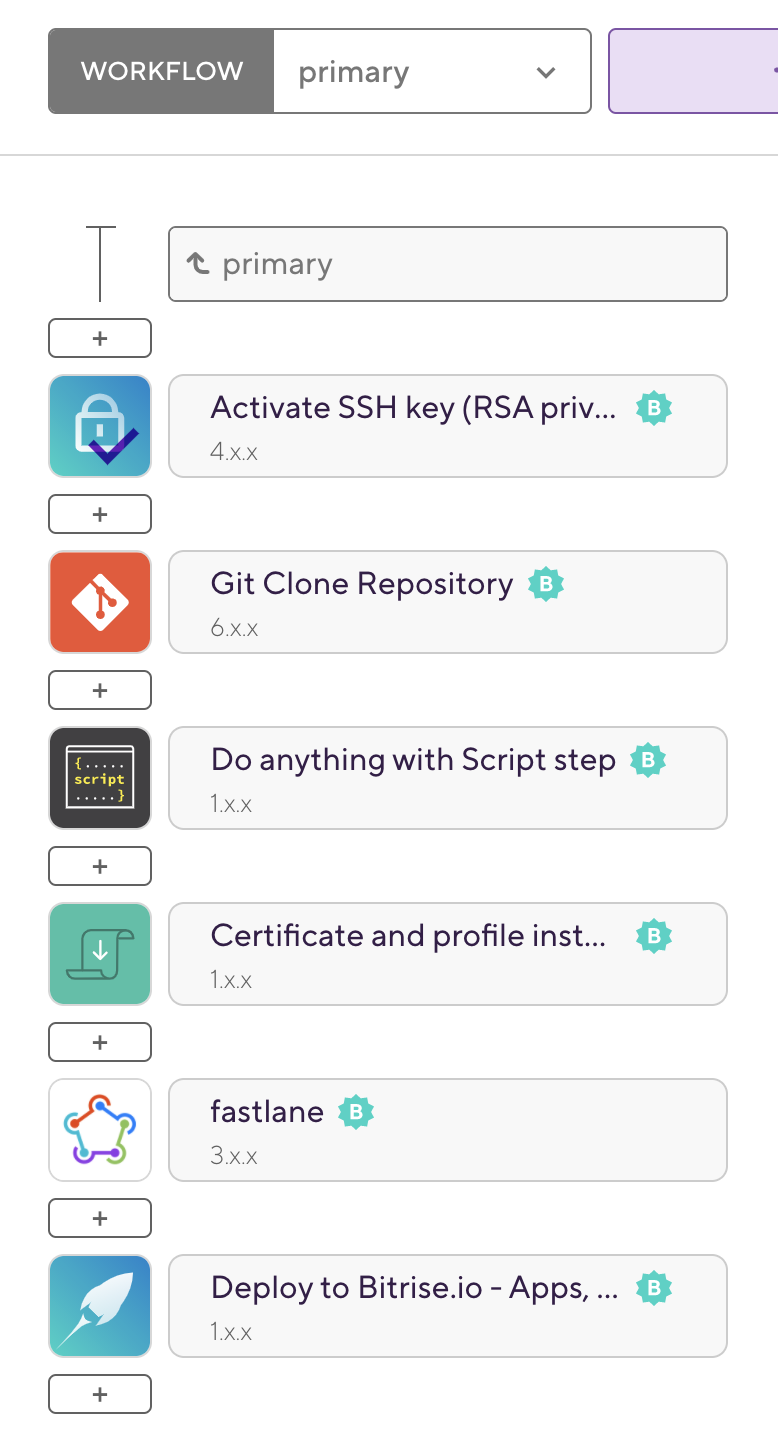Add a step above Activate SSH key
This screenshot has width=778, height=1434.
pos(100,338)
